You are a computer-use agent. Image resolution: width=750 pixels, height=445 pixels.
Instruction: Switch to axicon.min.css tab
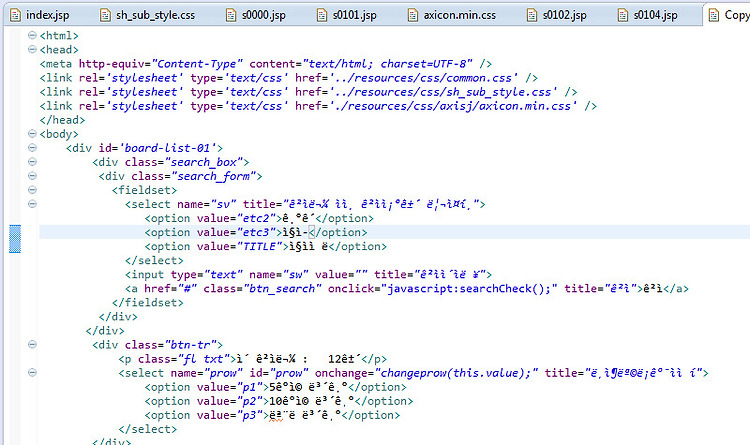click(452, 15)
